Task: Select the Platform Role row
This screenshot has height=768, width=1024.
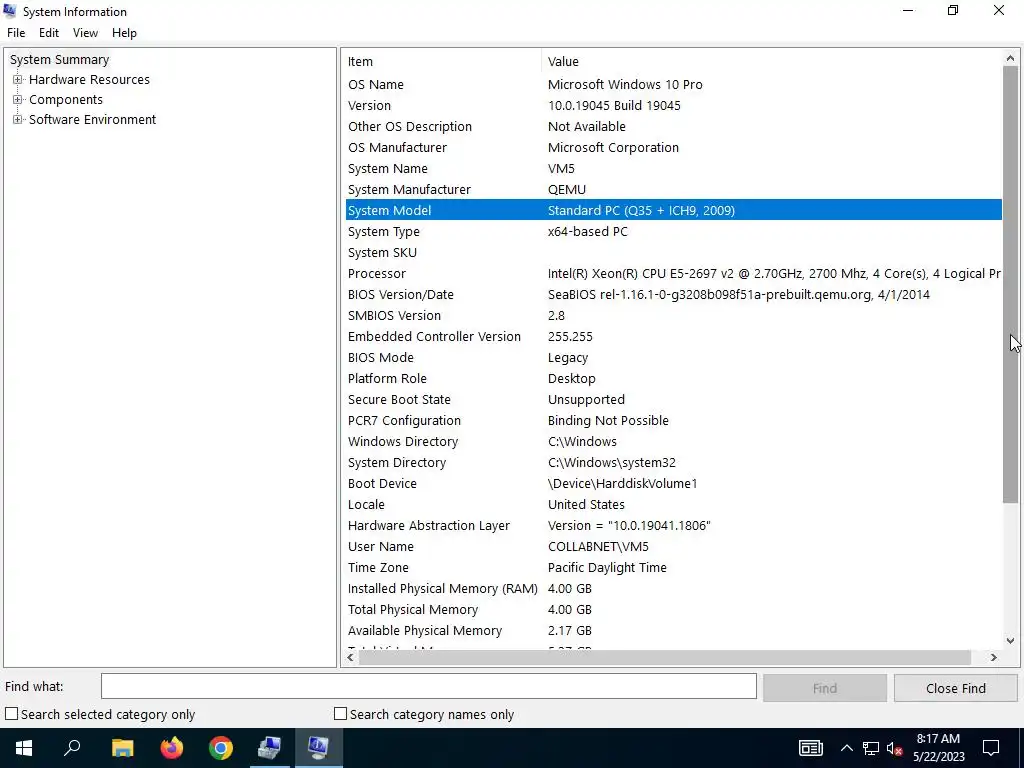Action: (673, 379)
